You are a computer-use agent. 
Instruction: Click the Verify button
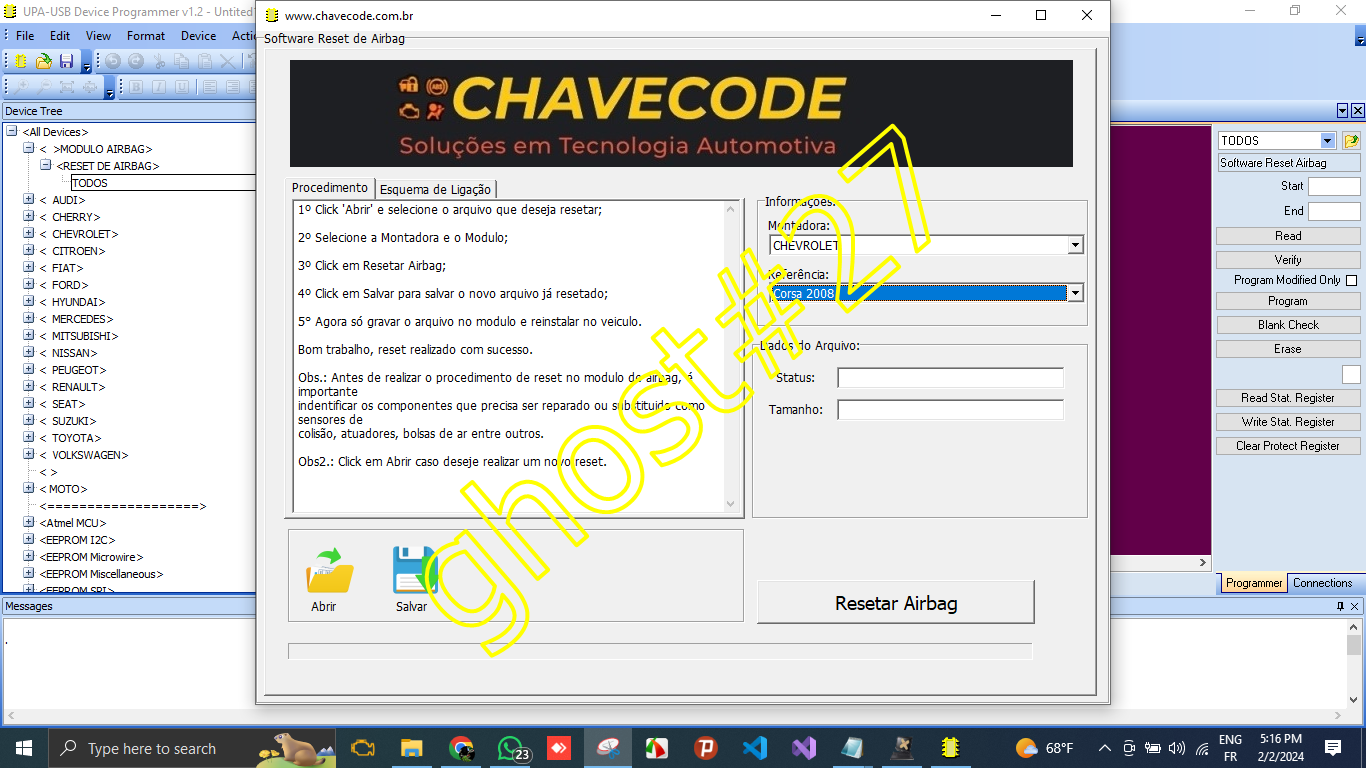pos(1288,260)
